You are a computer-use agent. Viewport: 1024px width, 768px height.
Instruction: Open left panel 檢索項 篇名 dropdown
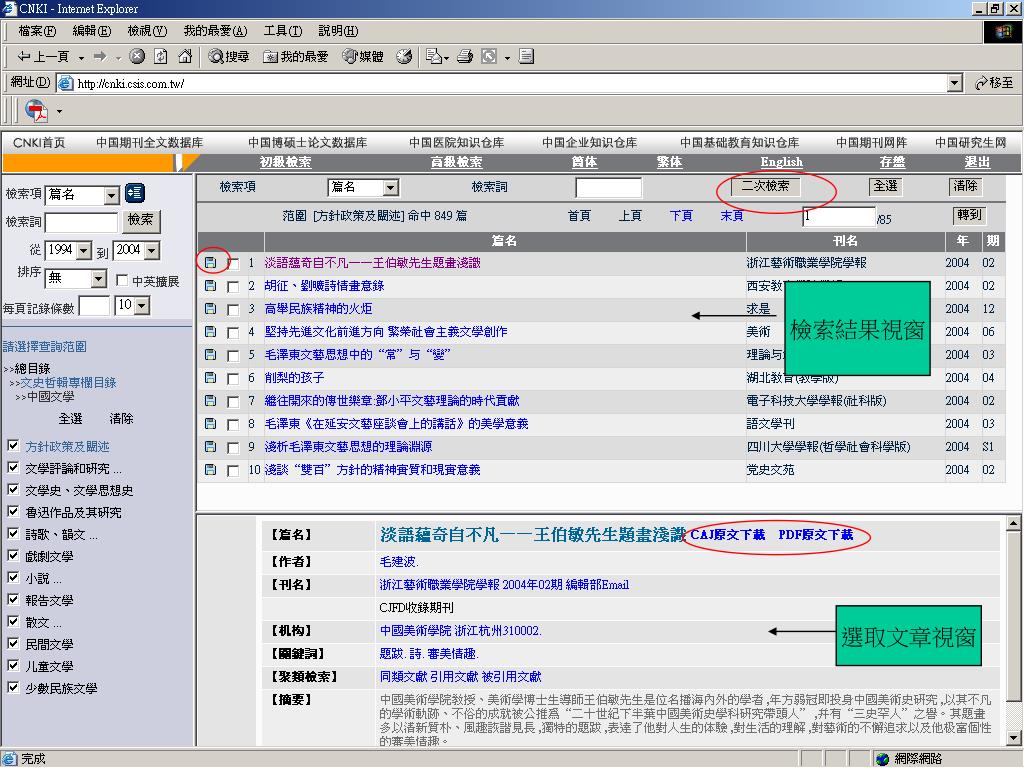click(x=112, y=195)
